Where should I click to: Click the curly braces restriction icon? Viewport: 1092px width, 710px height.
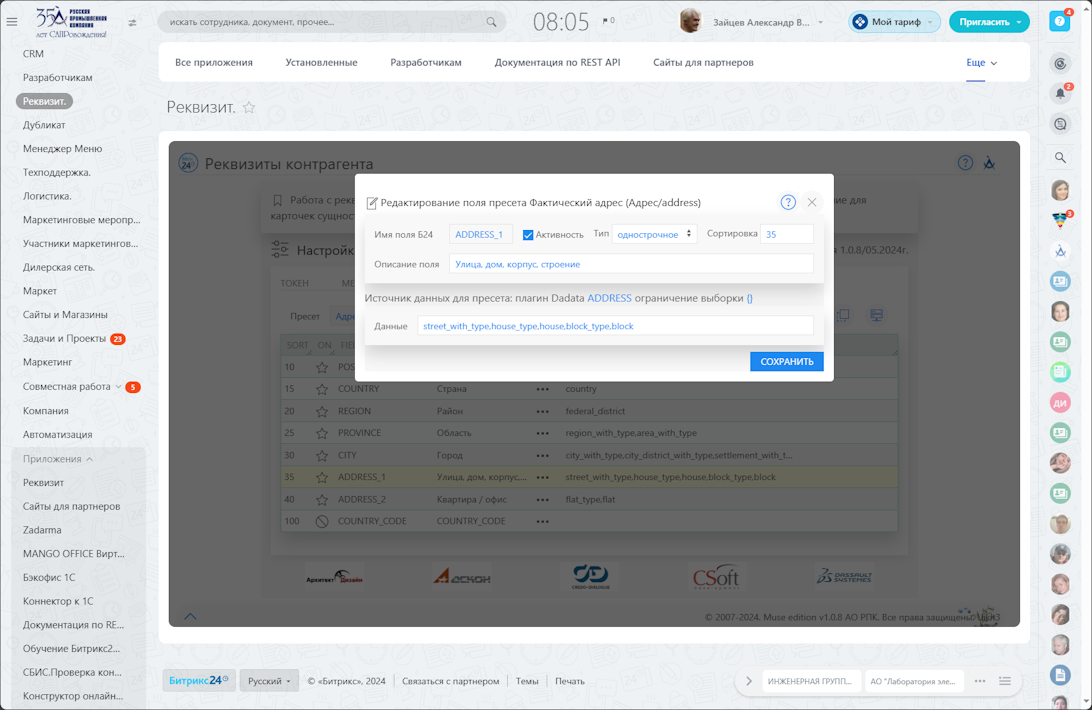(750, 298)
